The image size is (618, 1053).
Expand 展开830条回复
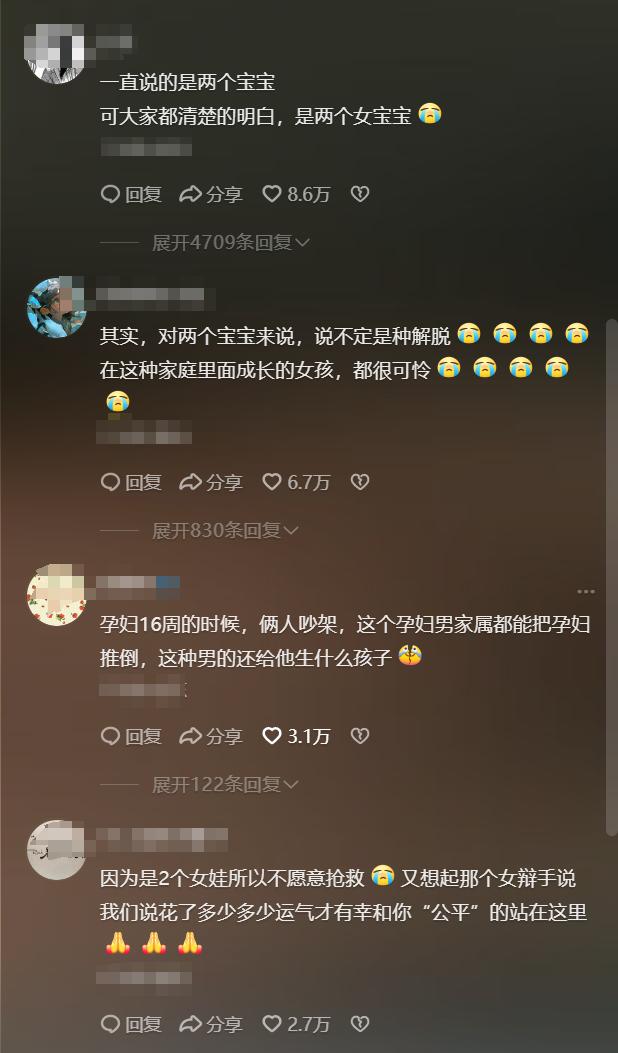click(225, 531)
